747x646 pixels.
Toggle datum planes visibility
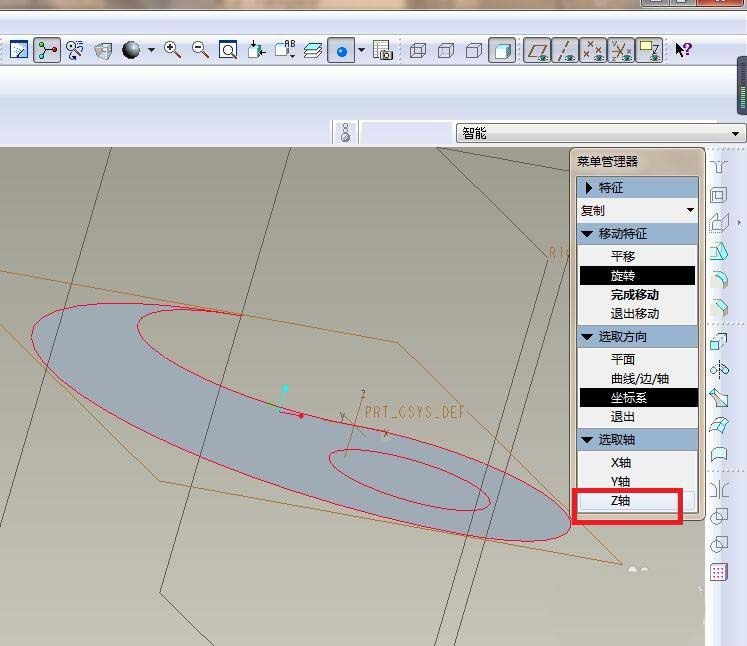[537, 50]
